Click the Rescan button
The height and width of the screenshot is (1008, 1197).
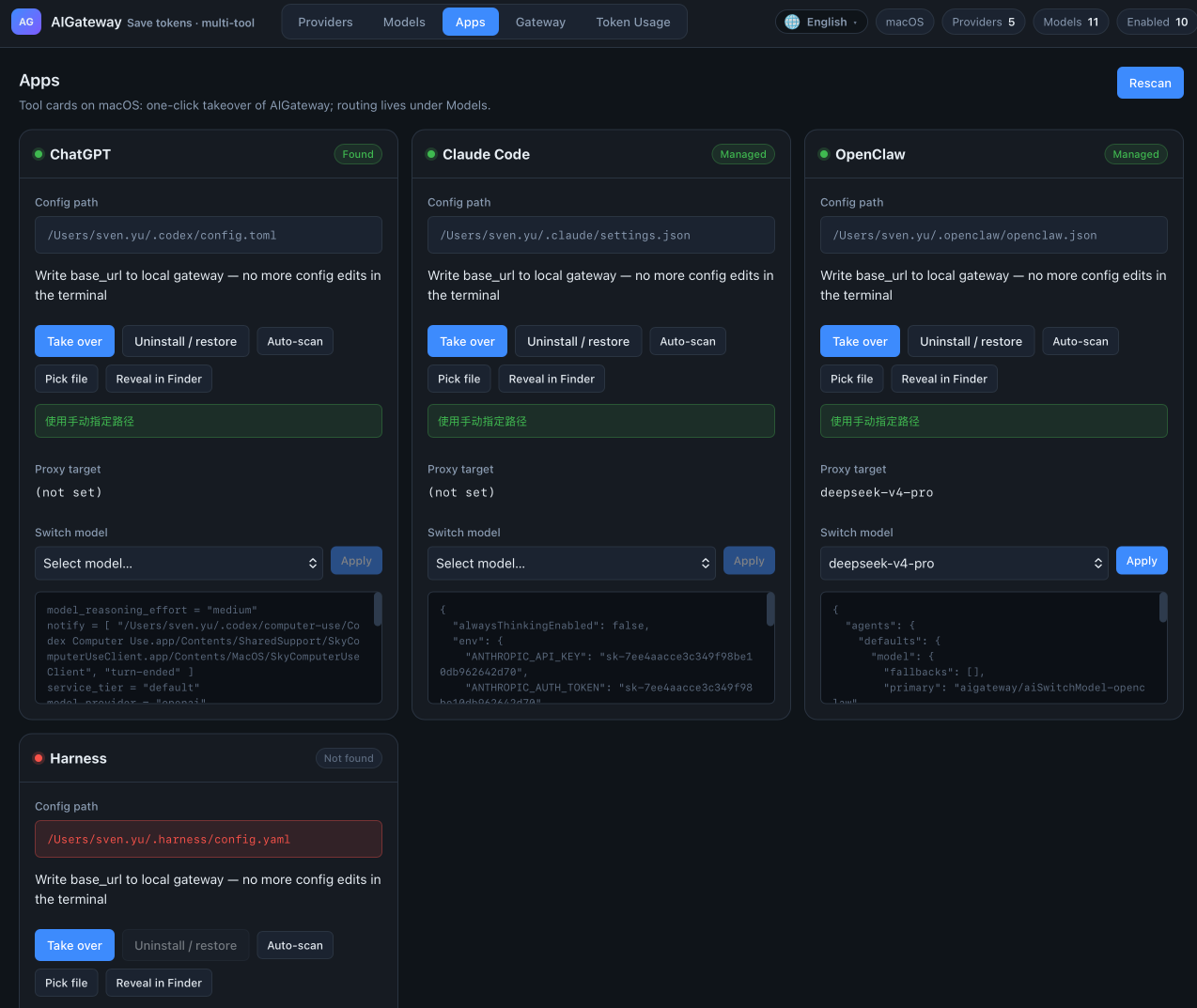coord(1150,83)
